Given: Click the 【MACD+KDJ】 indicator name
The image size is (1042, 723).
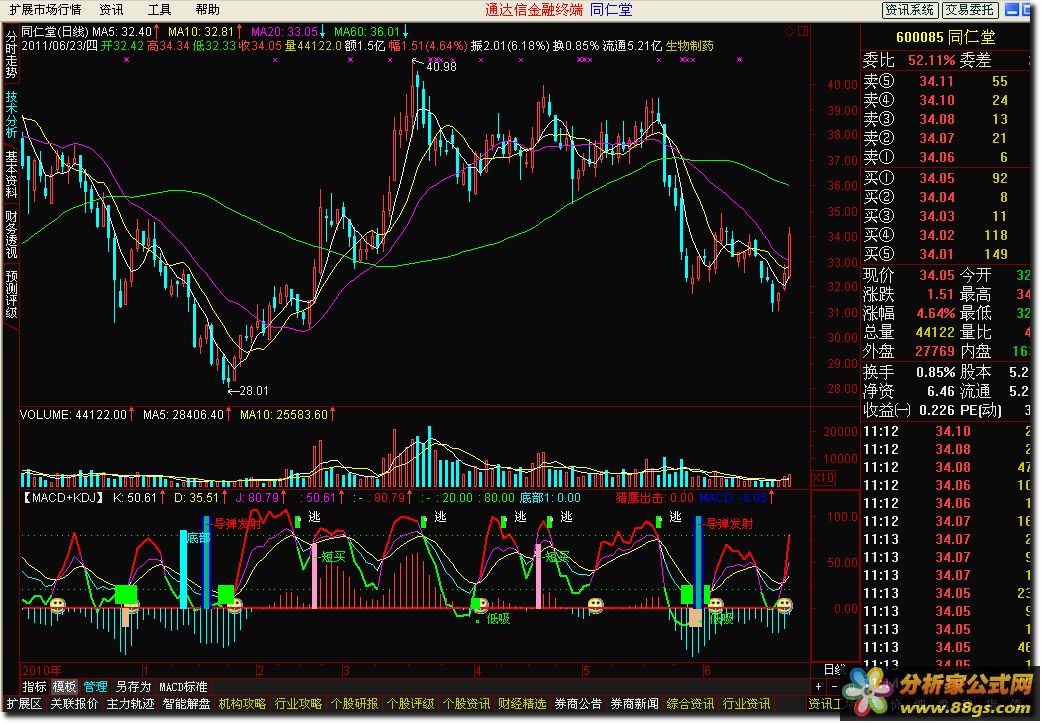Looking at the screenshot, I should 63,498.
